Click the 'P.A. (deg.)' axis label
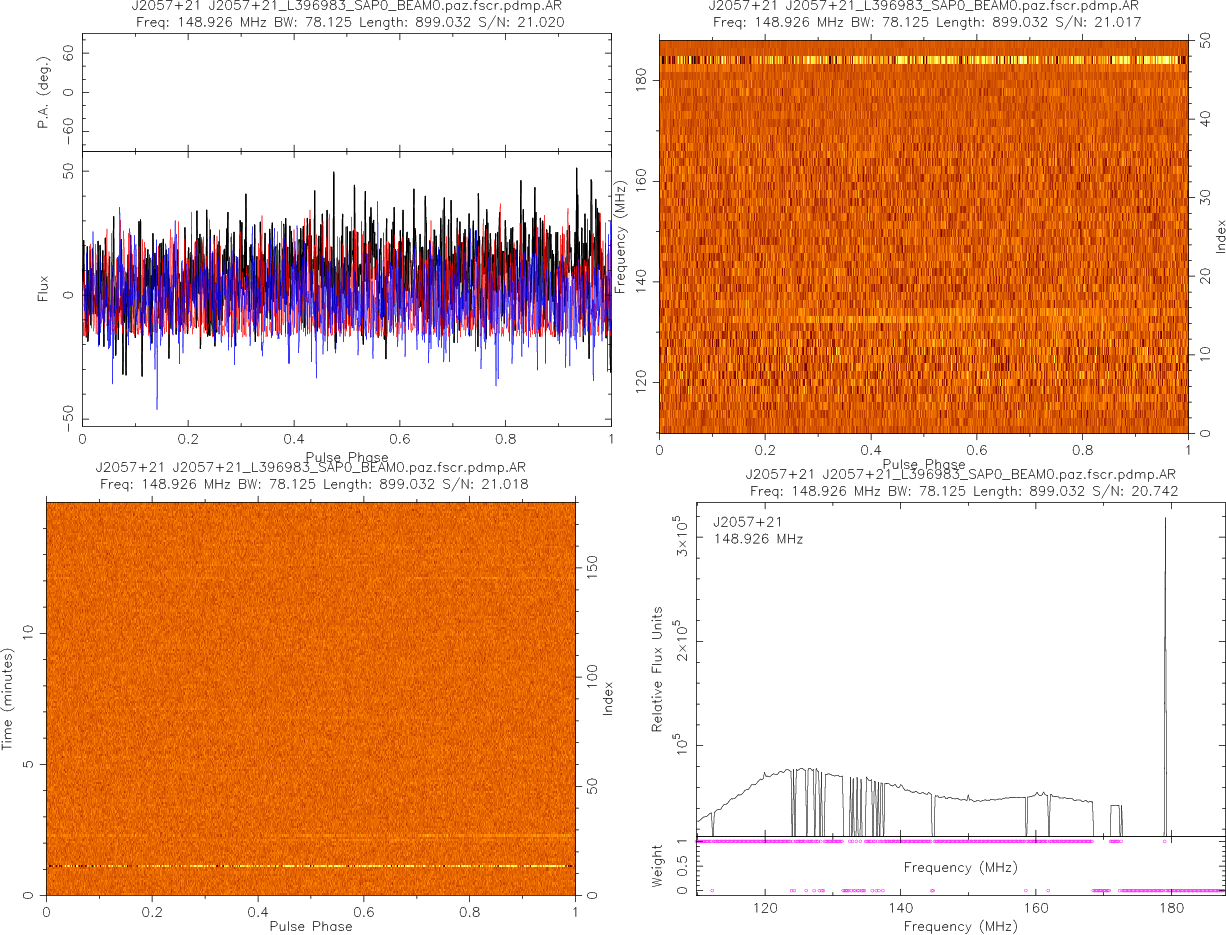Image resolution: width=1226 pixels, height=935 pixels. click(x=43, y=93)
